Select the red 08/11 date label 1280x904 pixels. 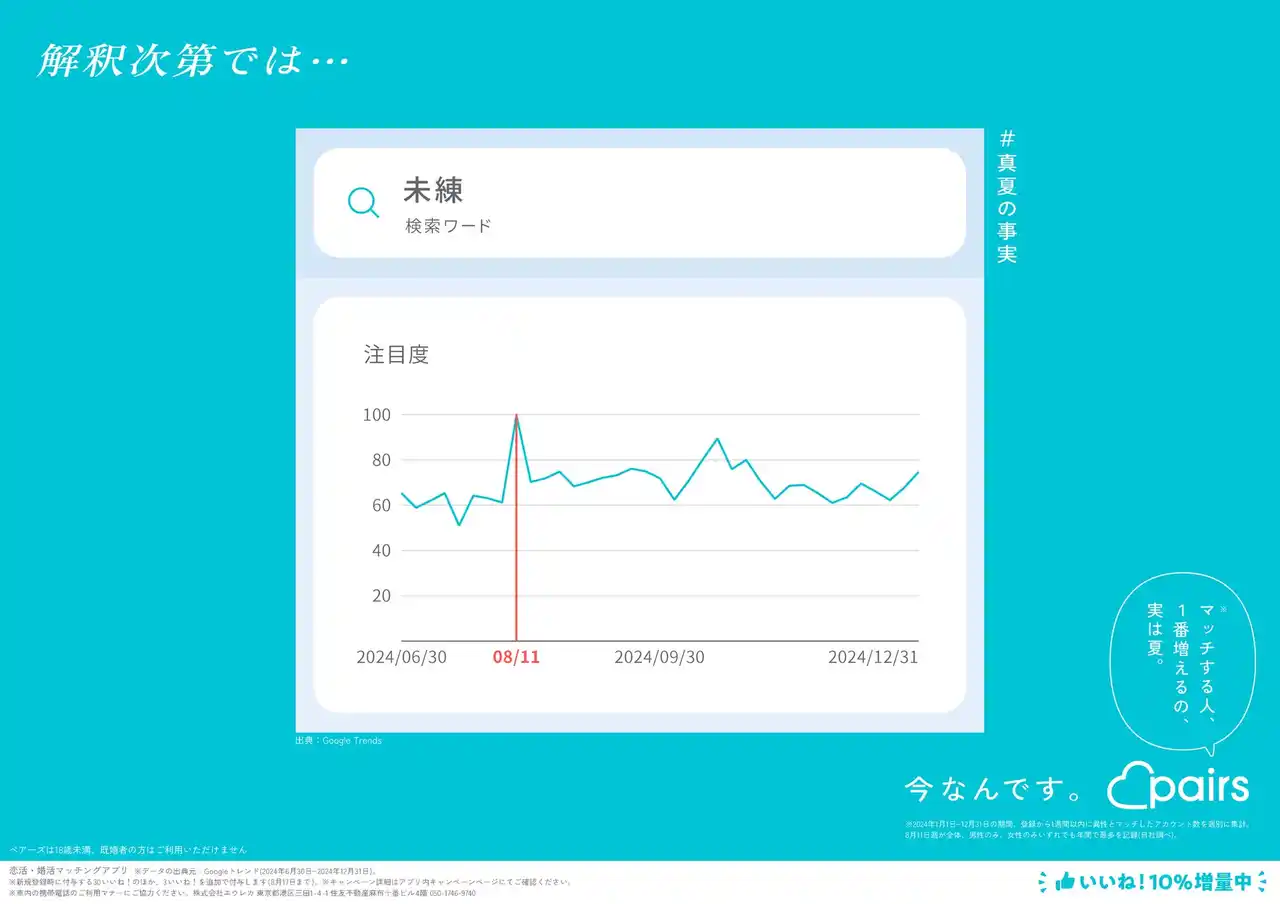point(516,657)
